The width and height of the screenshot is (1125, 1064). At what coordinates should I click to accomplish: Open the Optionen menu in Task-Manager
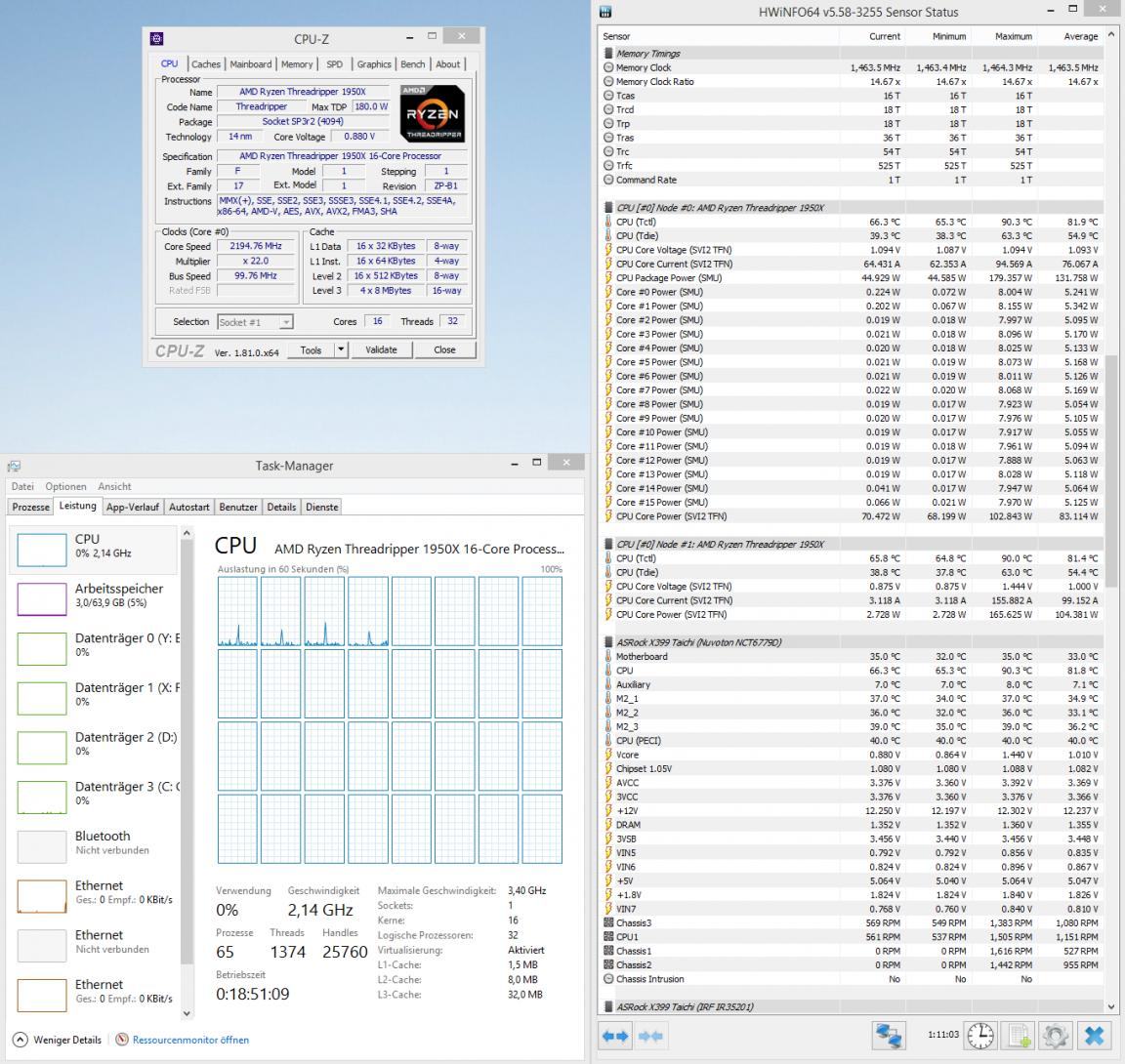point(66,486)
